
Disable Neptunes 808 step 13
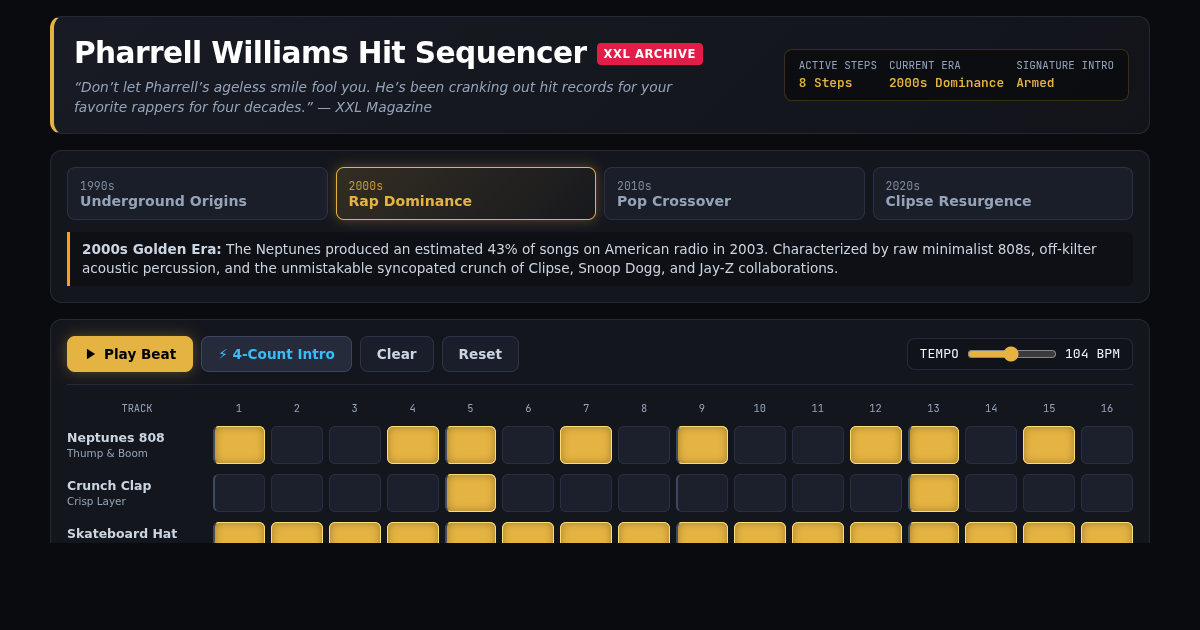[x=933, y=445]
